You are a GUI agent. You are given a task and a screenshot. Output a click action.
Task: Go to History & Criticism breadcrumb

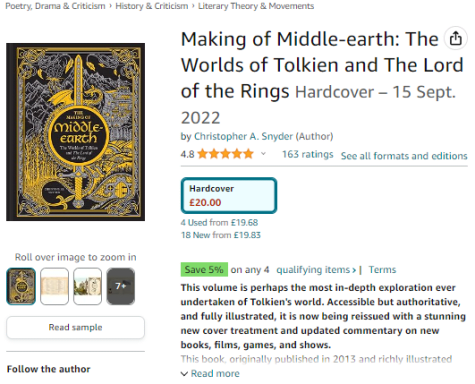point(152,6)
